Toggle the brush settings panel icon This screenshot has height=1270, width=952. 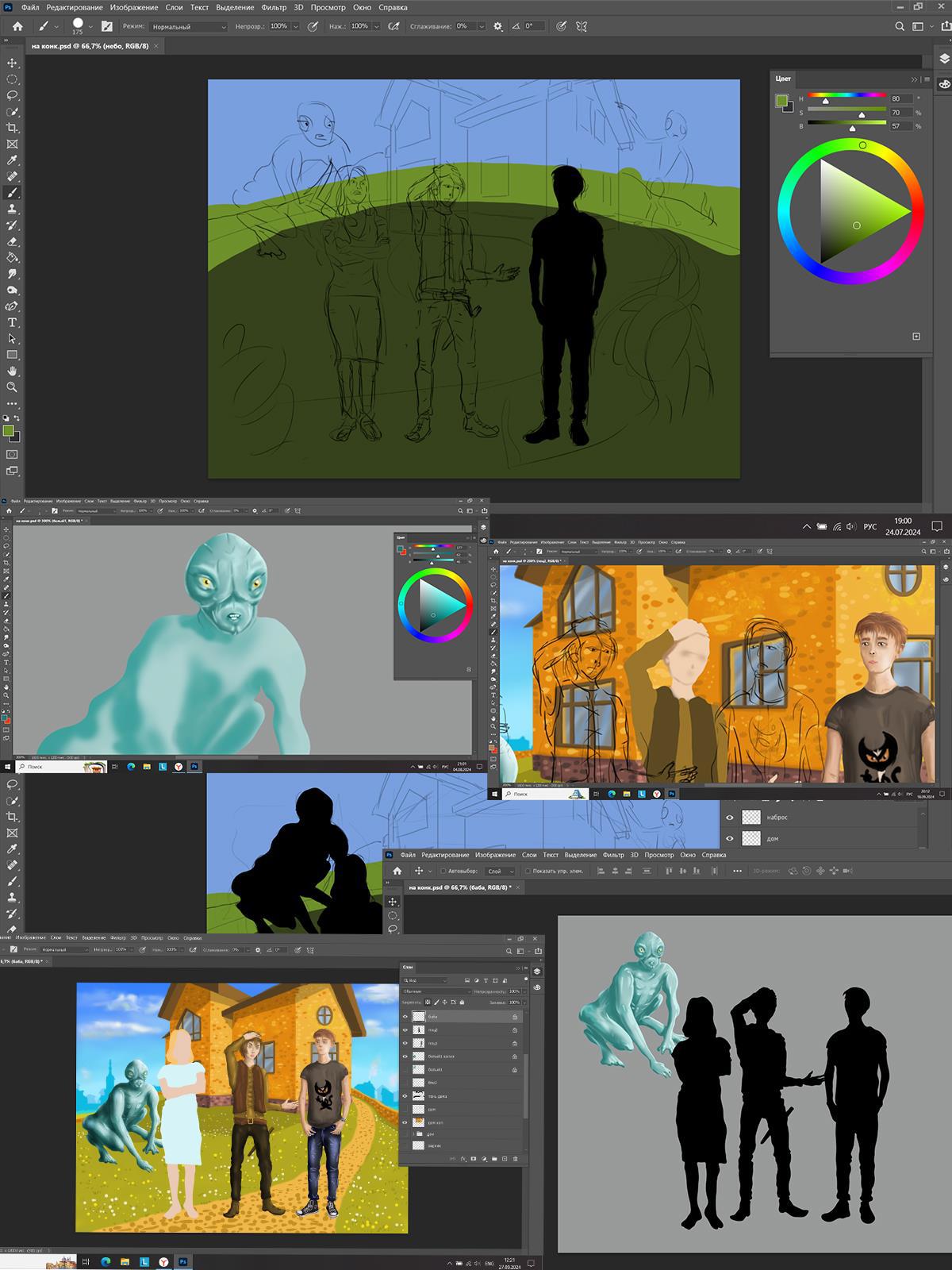click(107, 26)
